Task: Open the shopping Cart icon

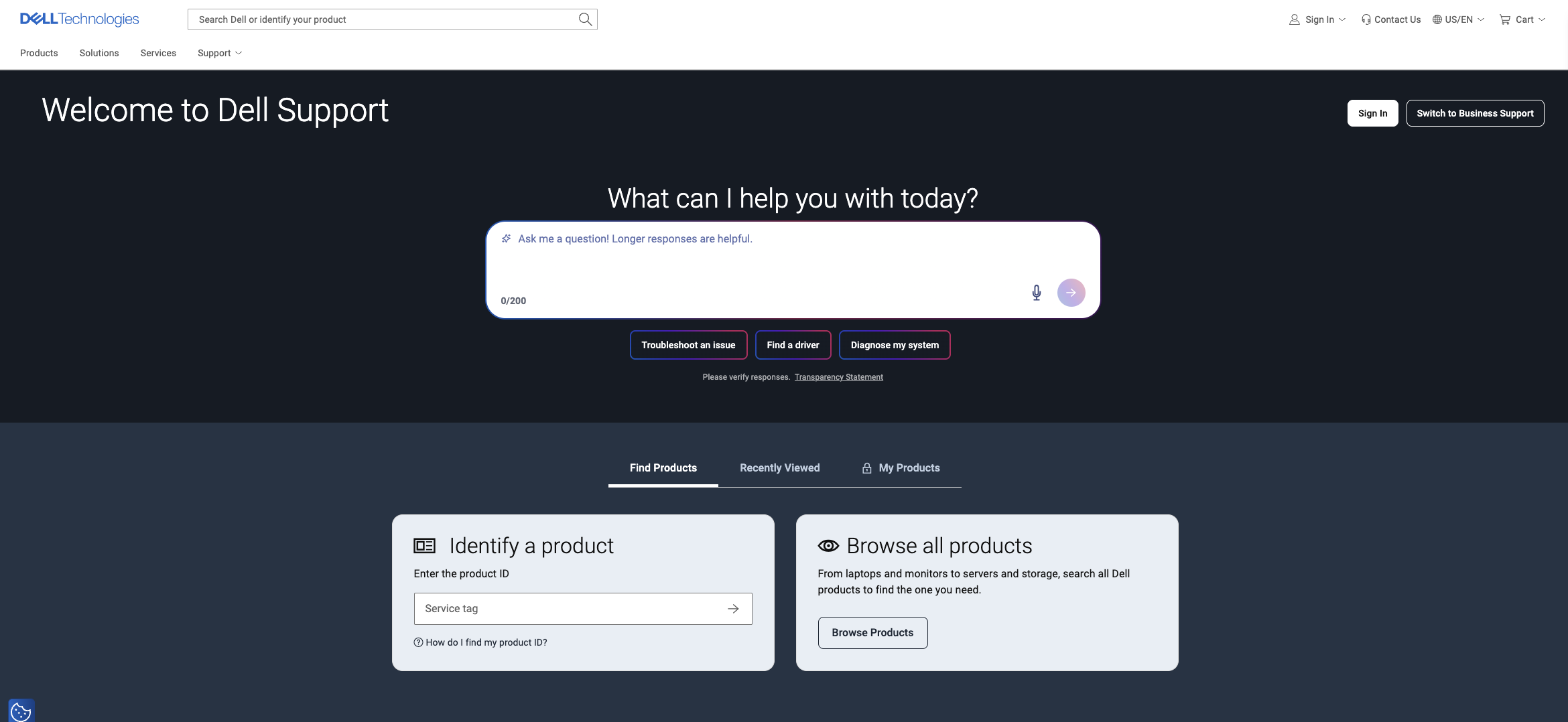Action: pyautogui.click(x=1505, y=19)
